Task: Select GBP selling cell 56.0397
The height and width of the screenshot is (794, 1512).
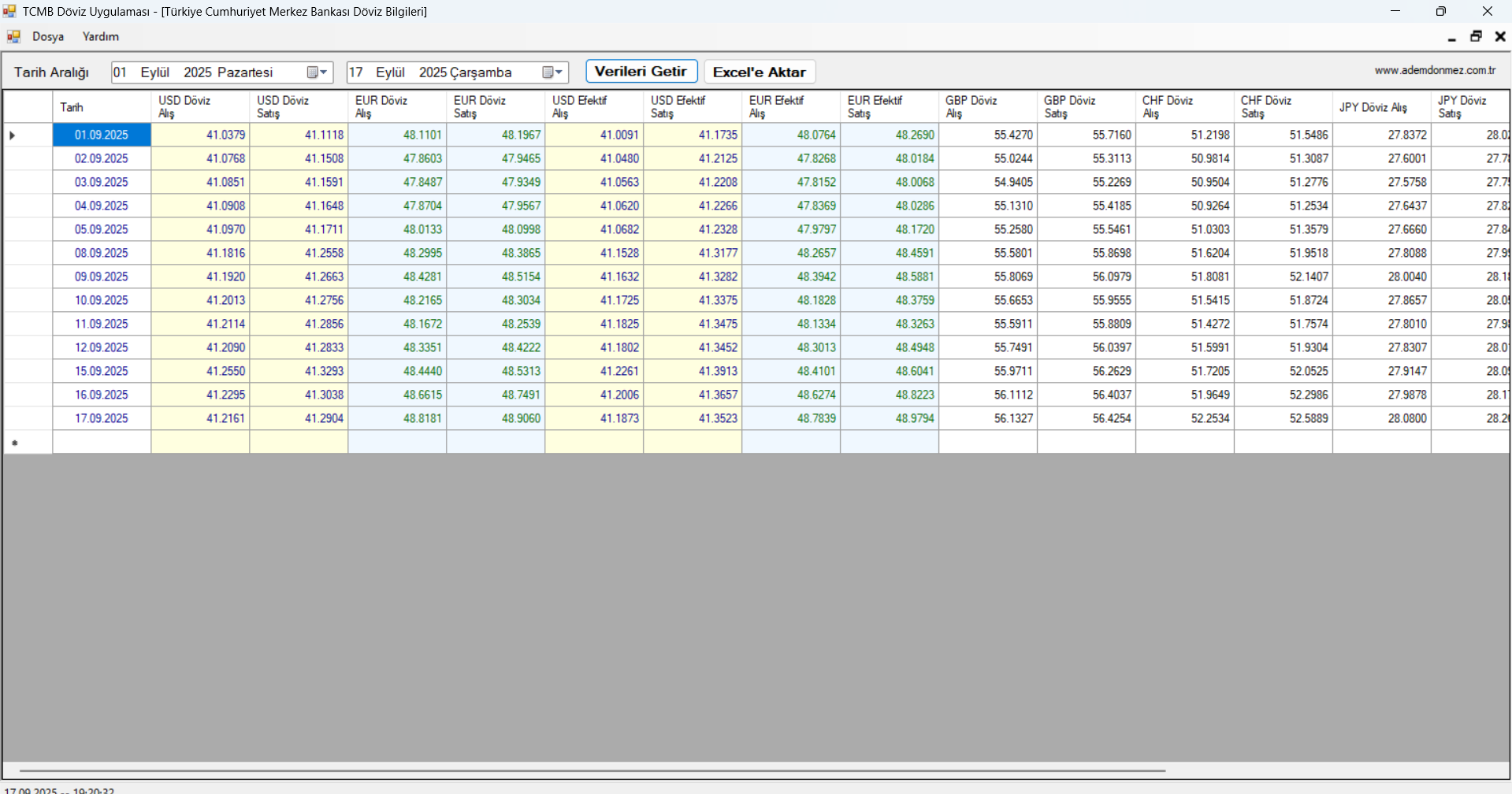Action: coord(1087,347)
